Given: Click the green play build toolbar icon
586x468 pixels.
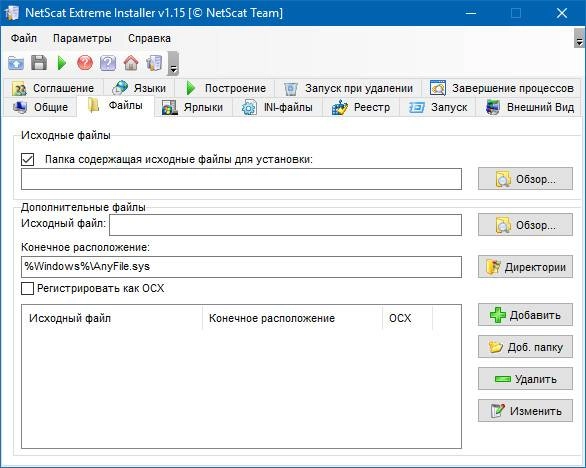Looking at the screenshot, I should pyautogui.click(x=62, y=63).
